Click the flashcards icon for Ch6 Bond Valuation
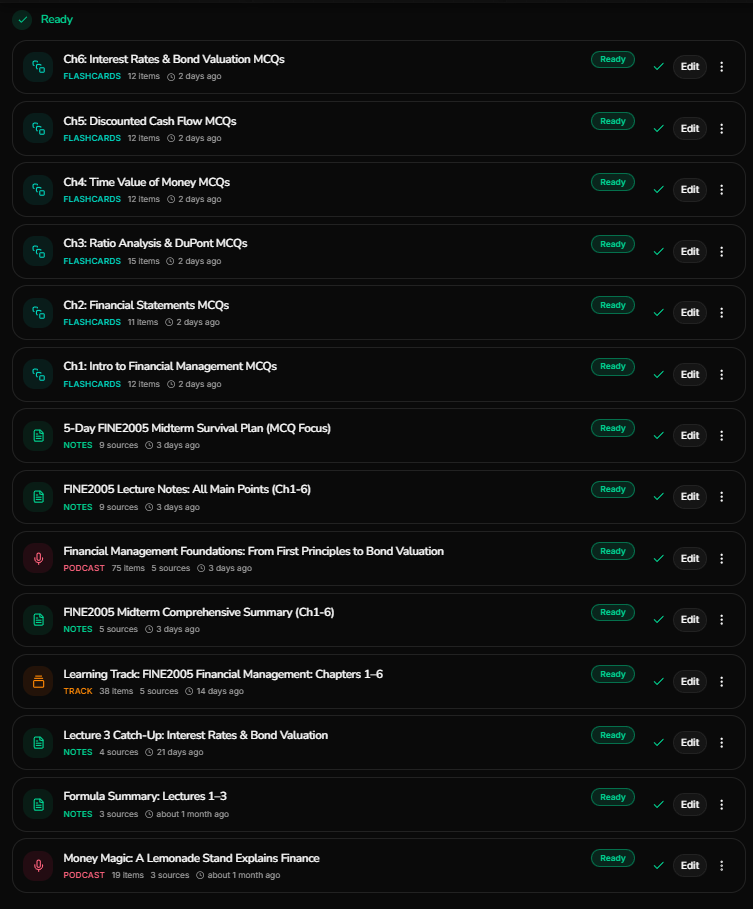This screenshot has height=909, width=753. 38,67
